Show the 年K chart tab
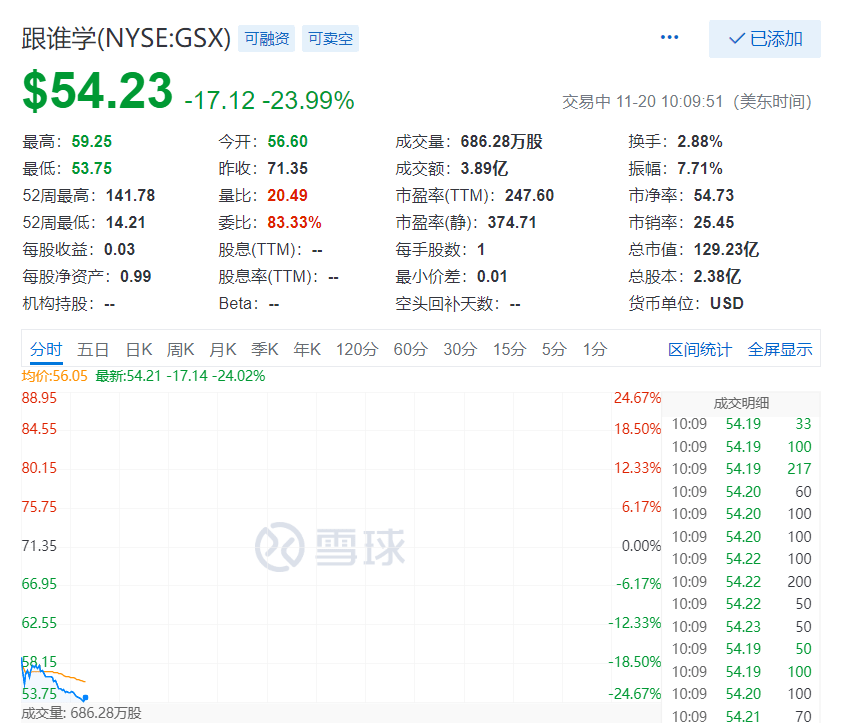Screen dimensions: 846x723 306,350
